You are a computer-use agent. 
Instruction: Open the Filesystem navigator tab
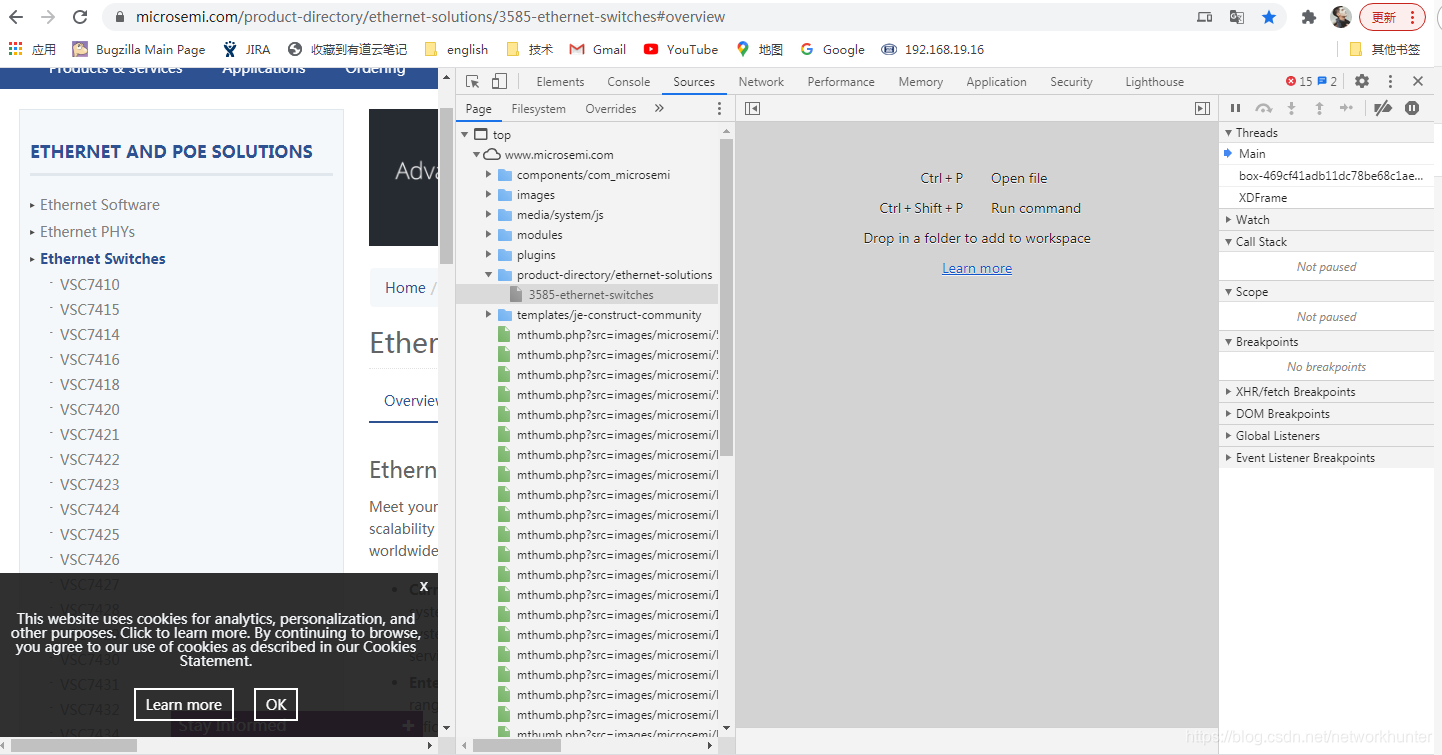coord(538,109)
